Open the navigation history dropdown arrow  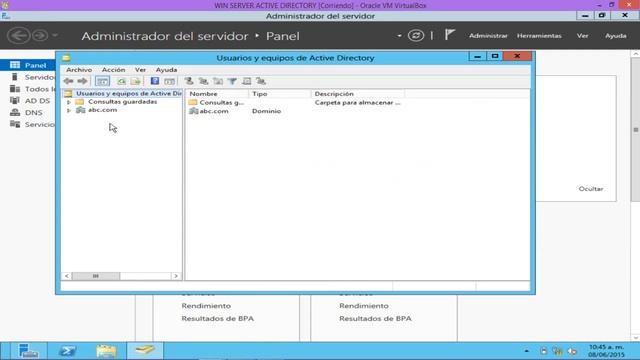point(55,36)
